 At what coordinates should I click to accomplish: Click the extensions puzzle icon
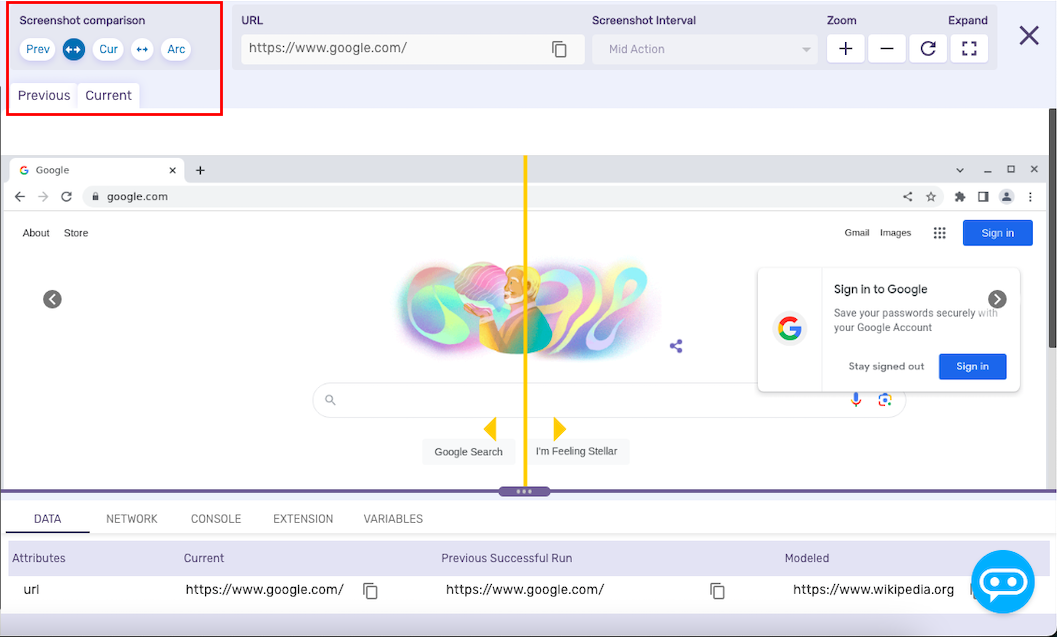click(x=960, y=197)
